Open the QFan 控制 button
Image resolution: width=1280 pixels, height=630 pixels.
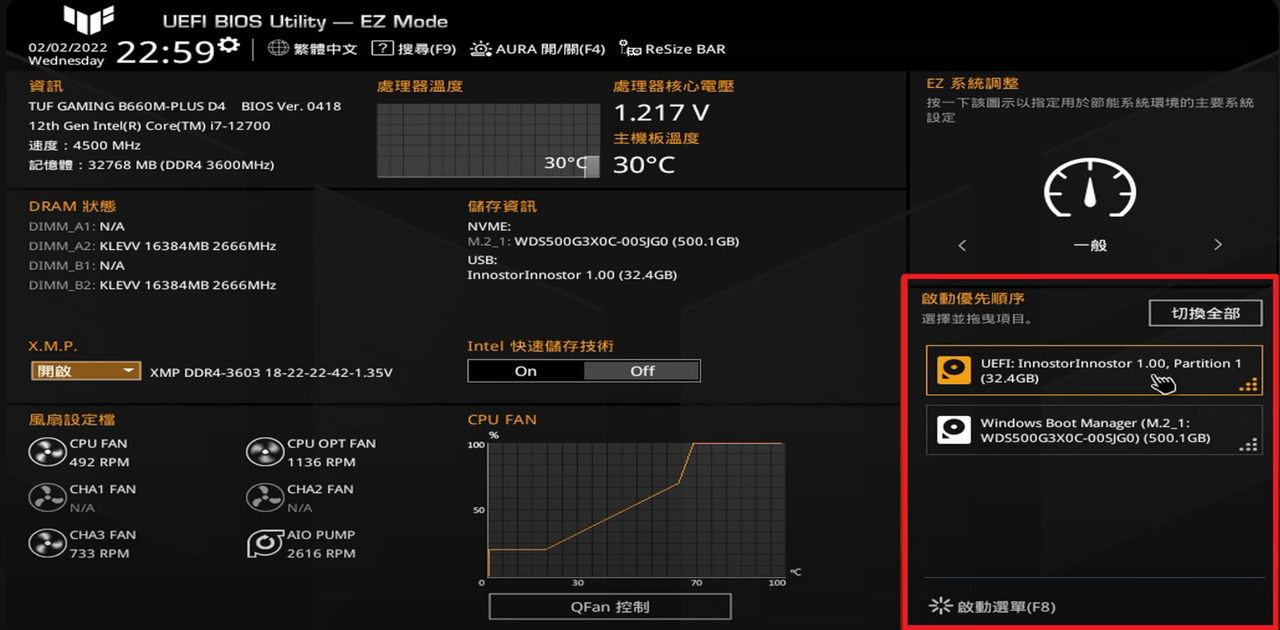coord(610,607)
